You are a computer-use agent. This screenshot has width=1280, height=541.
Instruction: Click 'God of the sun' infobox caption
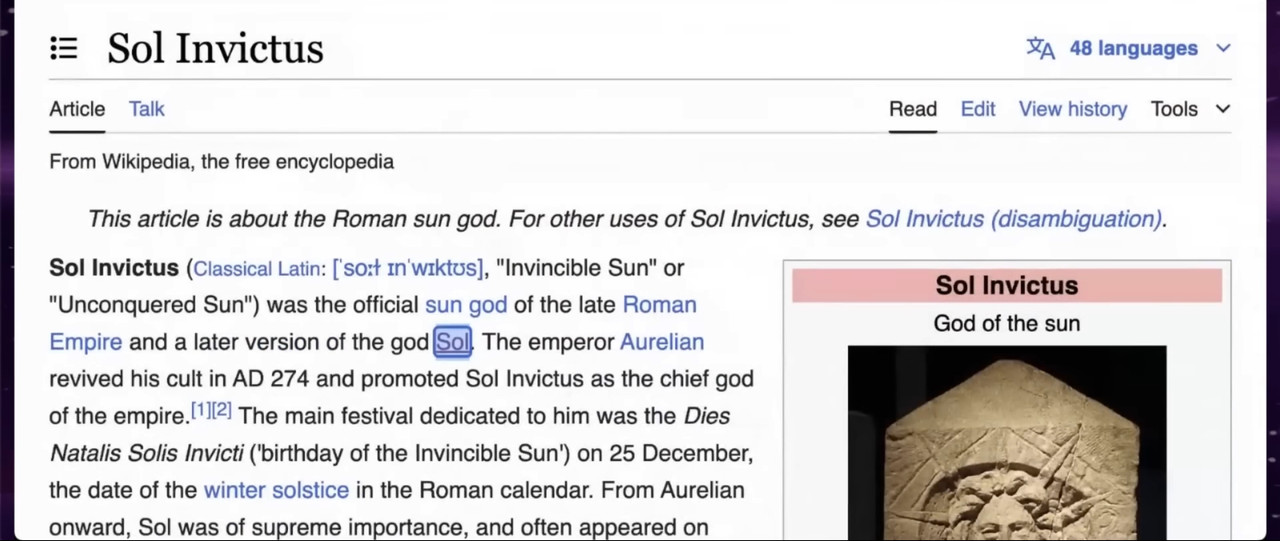click(x=1007, y=323)
